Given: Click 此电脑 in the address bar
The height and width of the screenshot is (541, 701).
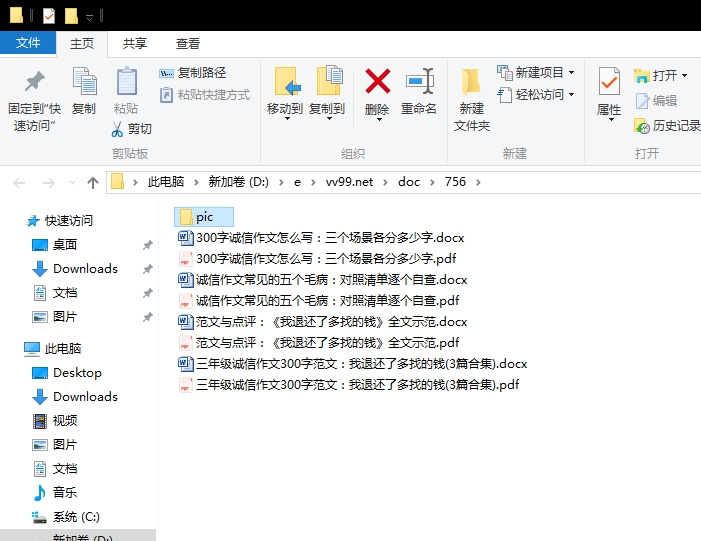Looking at the screenshot, I should [x=166, y=182].
